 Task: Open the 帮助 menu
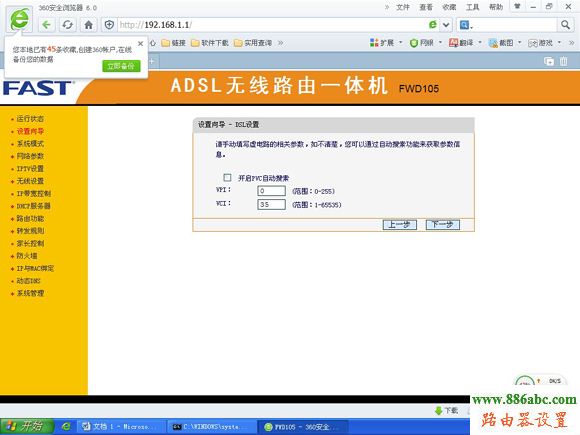point(496,7)
